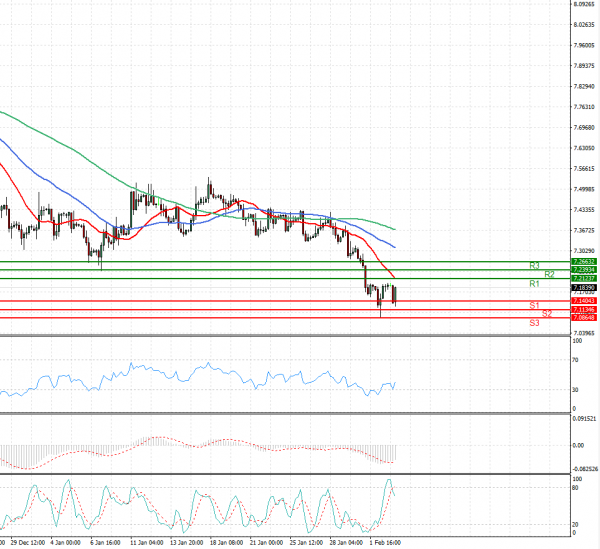Select the 7.26632 green price tag

point(584,262)
